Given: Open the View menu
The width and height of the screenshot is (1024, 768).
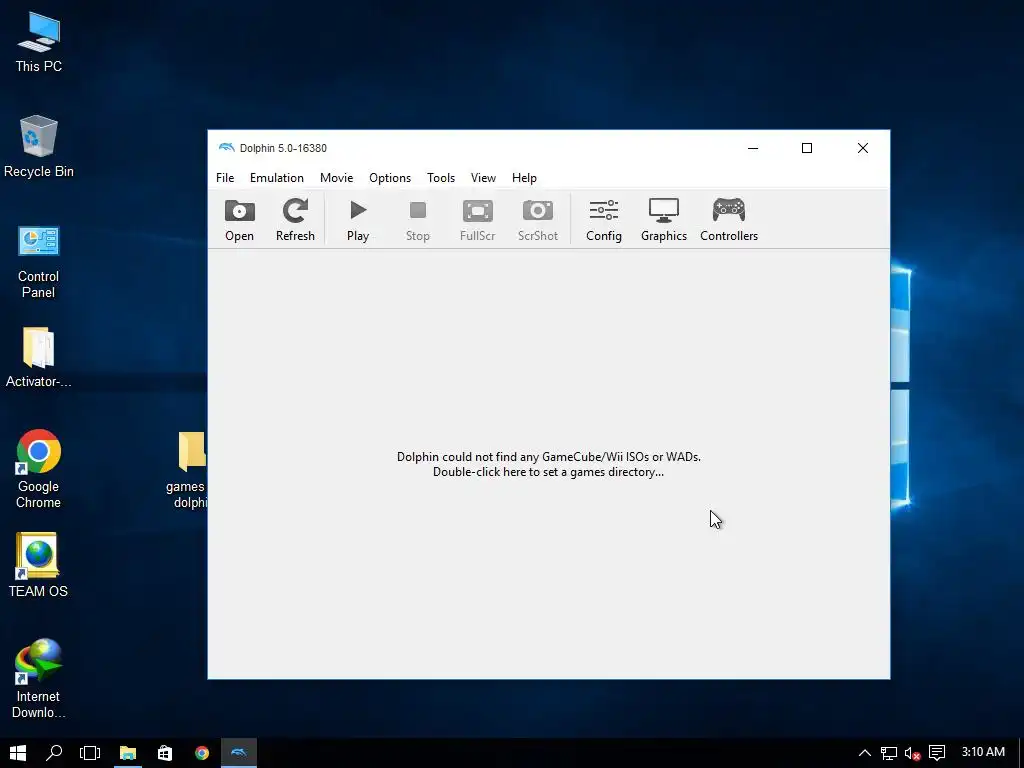Looking at the screenshot, I should [483, 178].
